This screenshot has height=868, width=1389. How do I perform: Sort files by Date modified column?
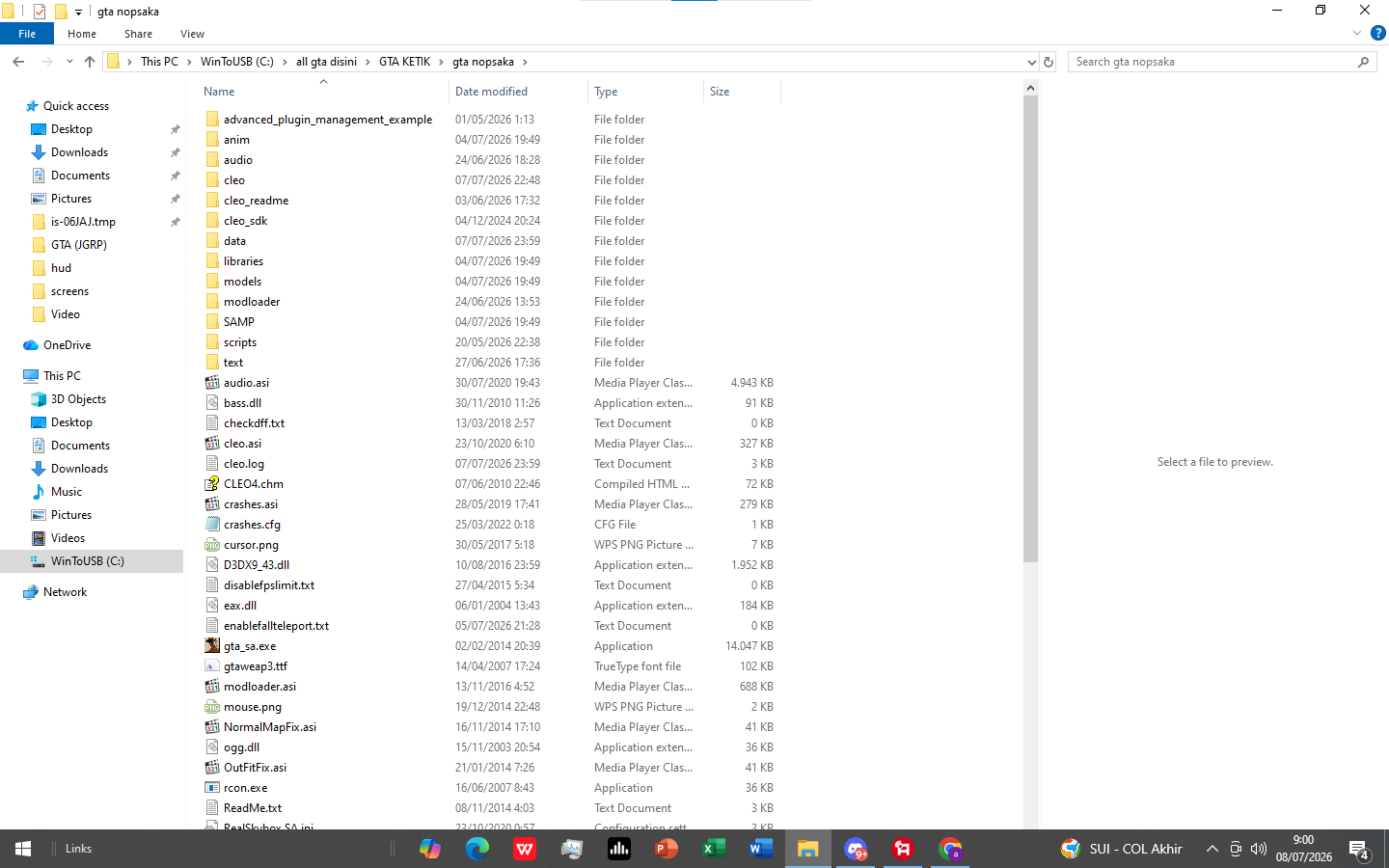(x=518, y=92)
